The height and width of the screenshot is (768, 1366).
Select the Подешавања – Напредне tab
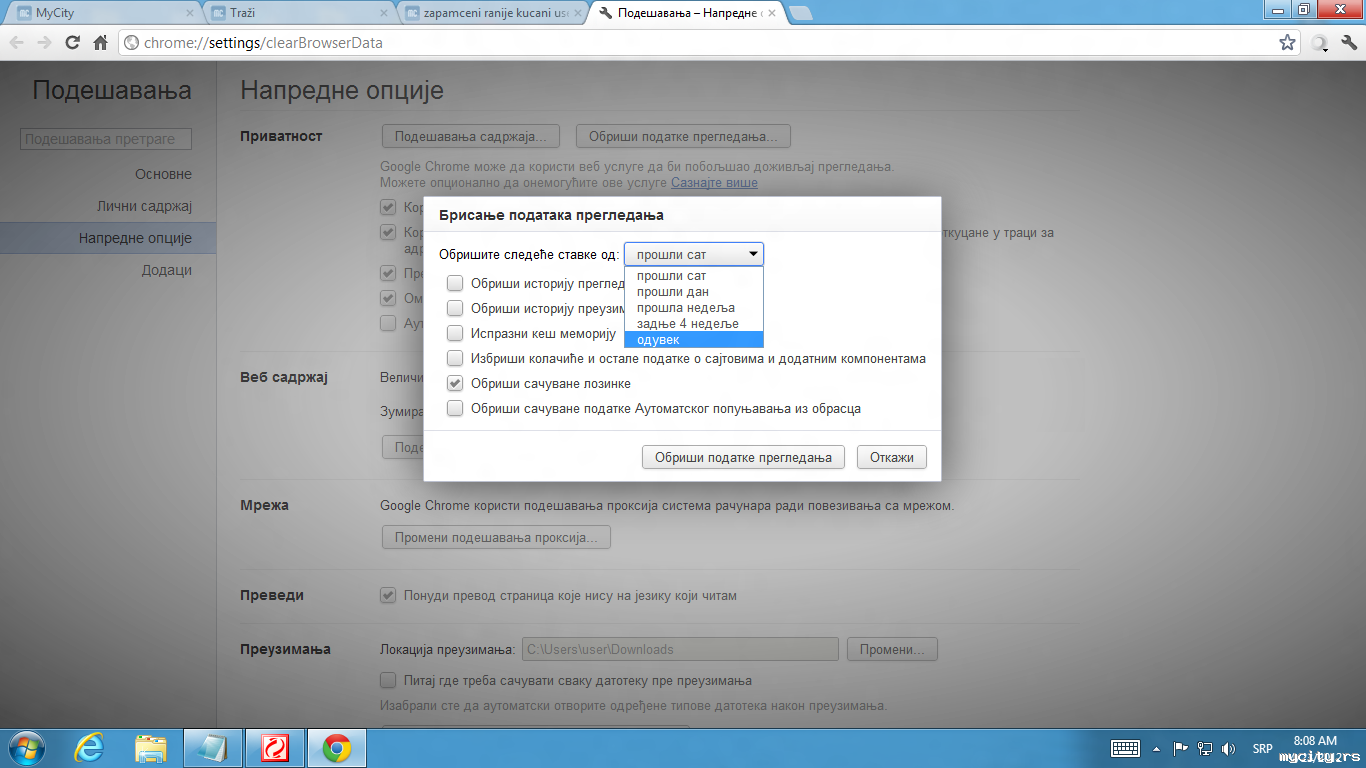pyautogui.click(x=687, y=13)
